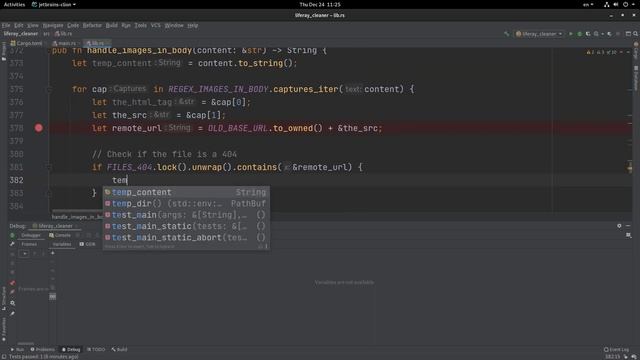Click the line 382 editor text tem
The image size is (640, 360).
(x=120, y=180)
